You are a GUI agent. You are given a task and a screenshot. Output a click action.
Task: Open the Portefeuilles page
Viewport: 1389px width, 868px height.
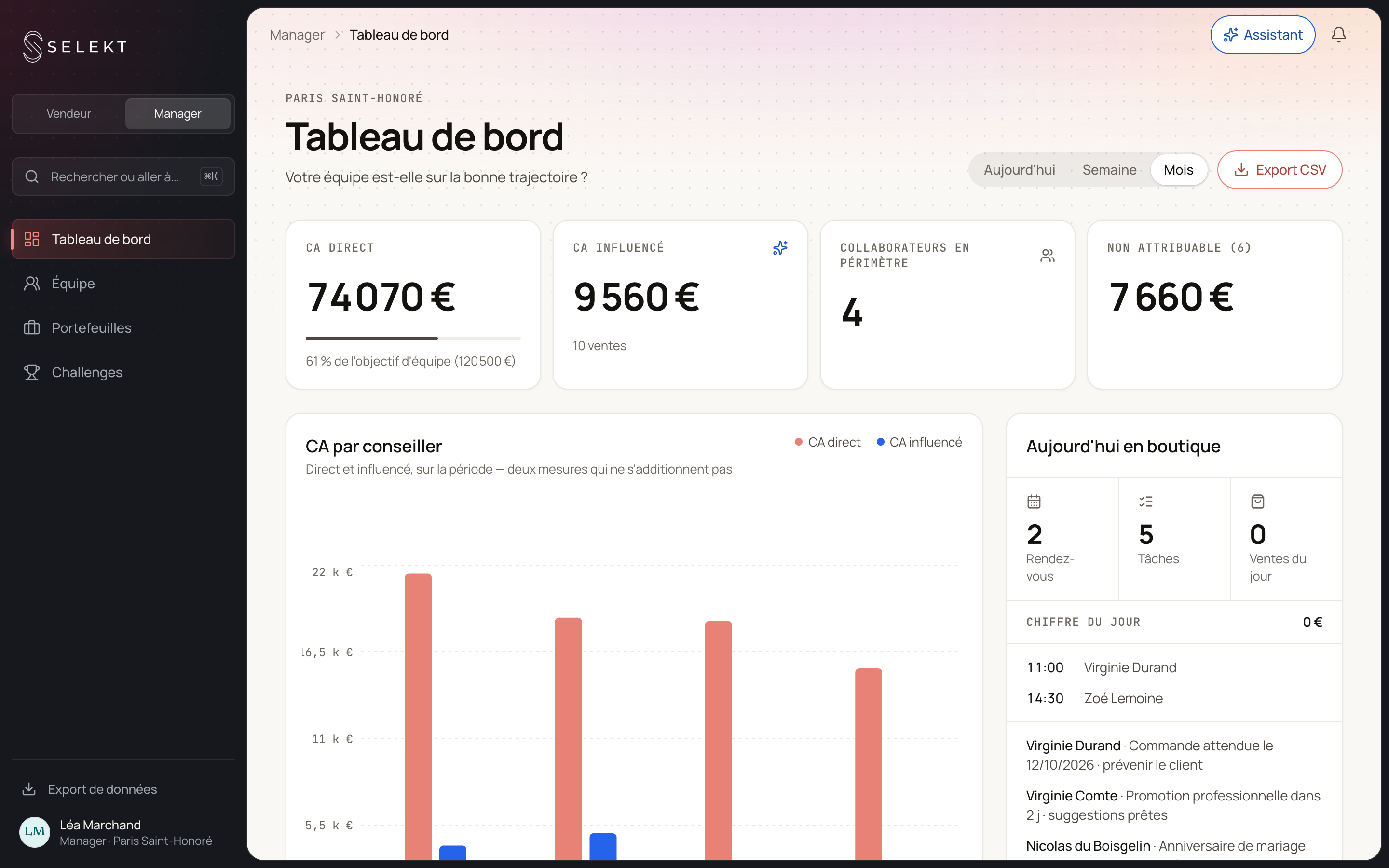[123, 328]
